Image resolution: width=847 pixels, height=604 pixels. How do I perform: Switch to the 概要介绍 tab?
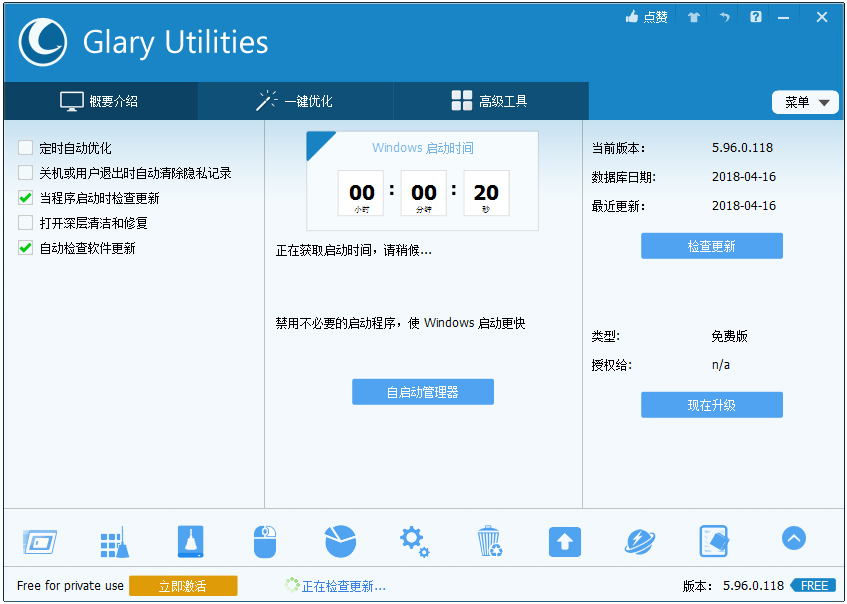[x=100, y=101]
